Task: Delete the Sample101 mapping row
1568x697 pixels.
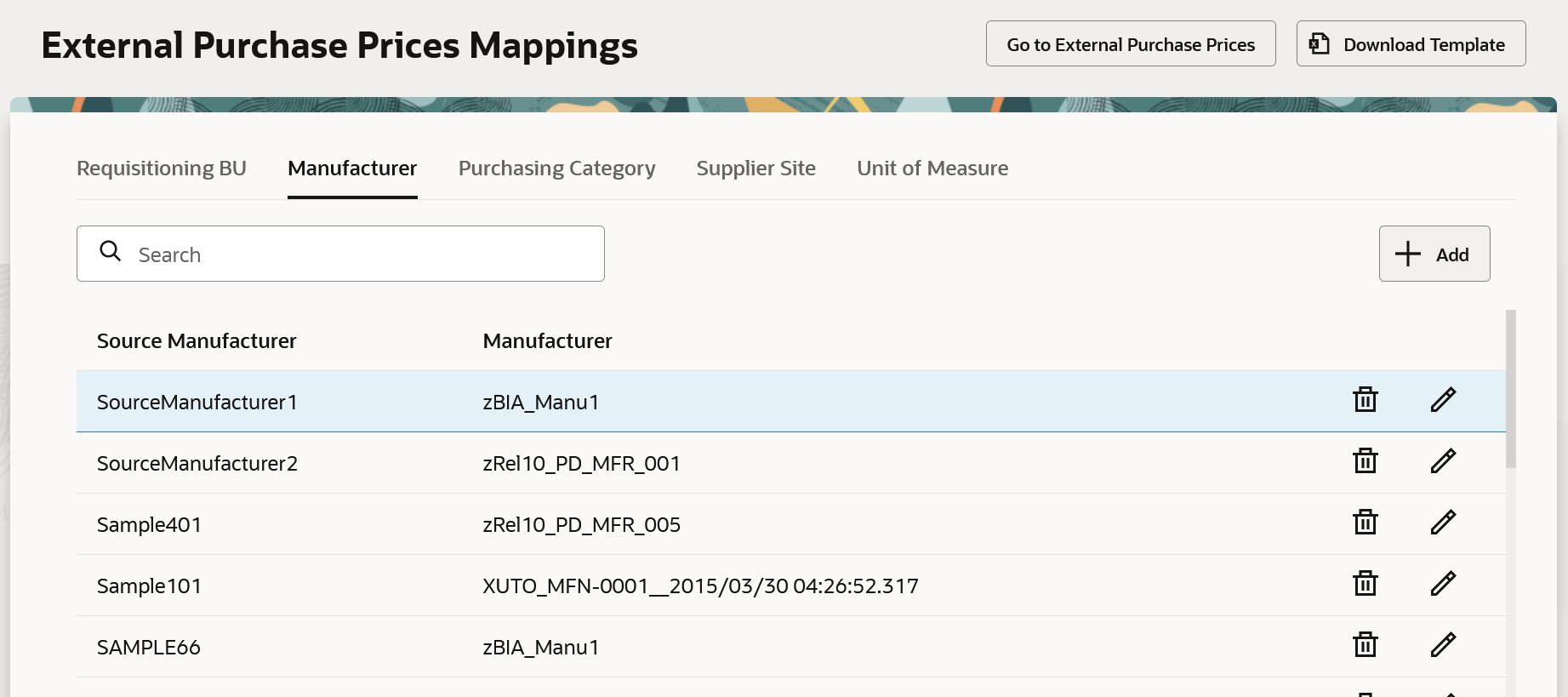Action: click(1365, 583)
